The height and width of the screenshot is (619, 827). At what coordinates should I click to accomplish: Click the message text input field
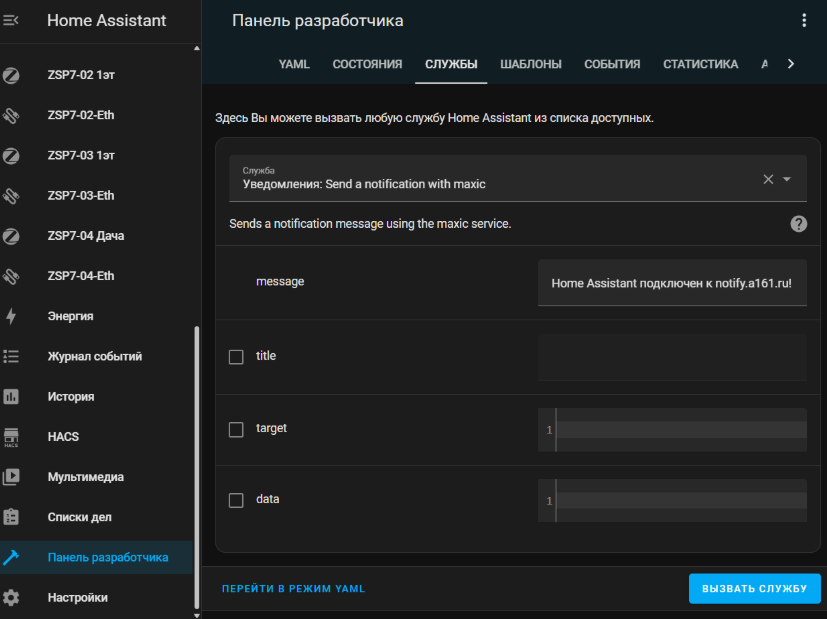pyautogui.click(x=672, y=283)
